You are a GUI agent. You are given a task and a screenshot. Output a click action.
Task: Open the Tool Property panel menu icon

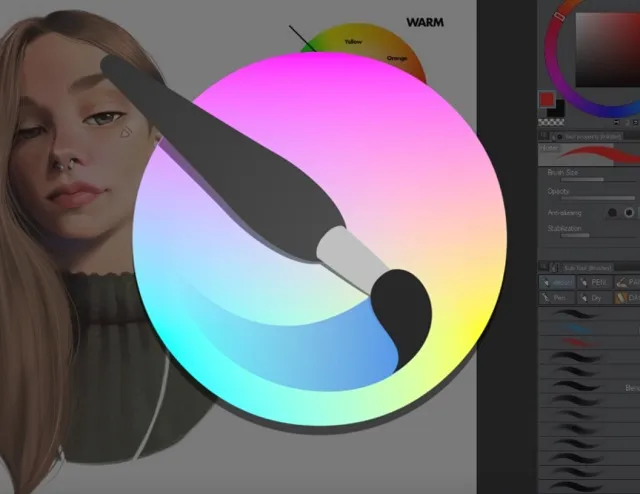tap(544, 135)
